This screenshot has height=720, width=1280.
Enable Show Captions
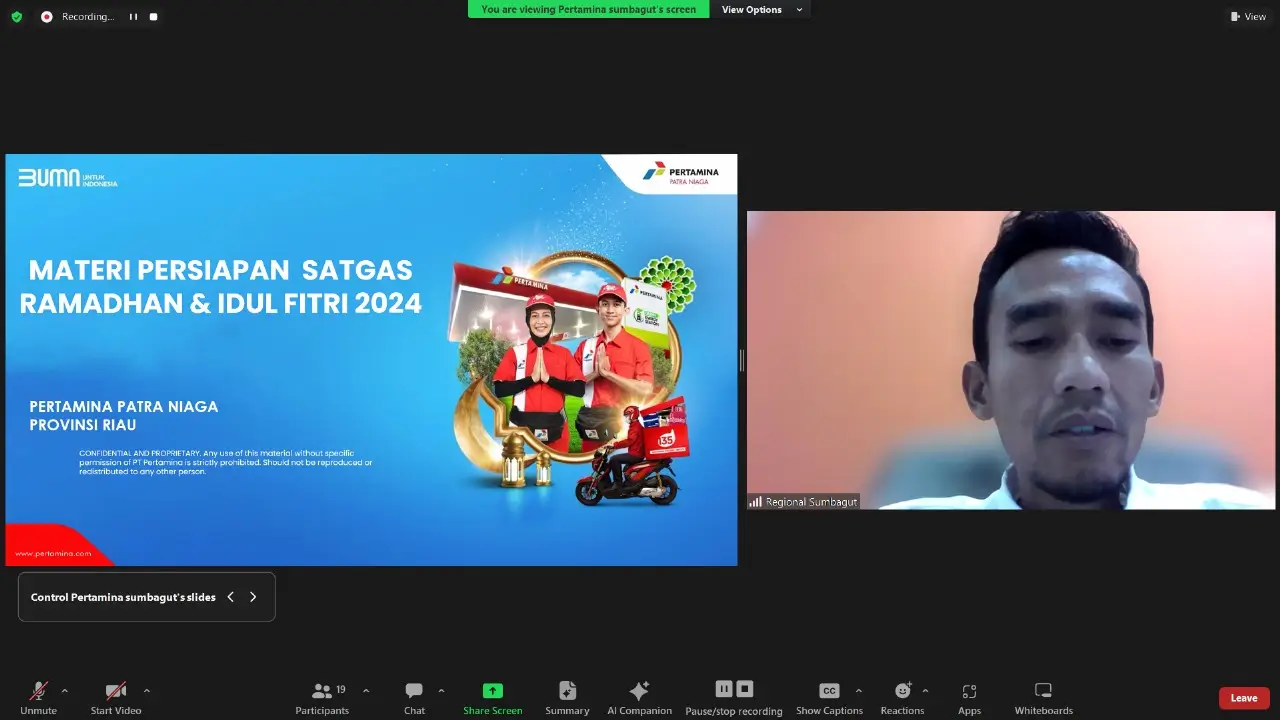click(x=829, y=698)
